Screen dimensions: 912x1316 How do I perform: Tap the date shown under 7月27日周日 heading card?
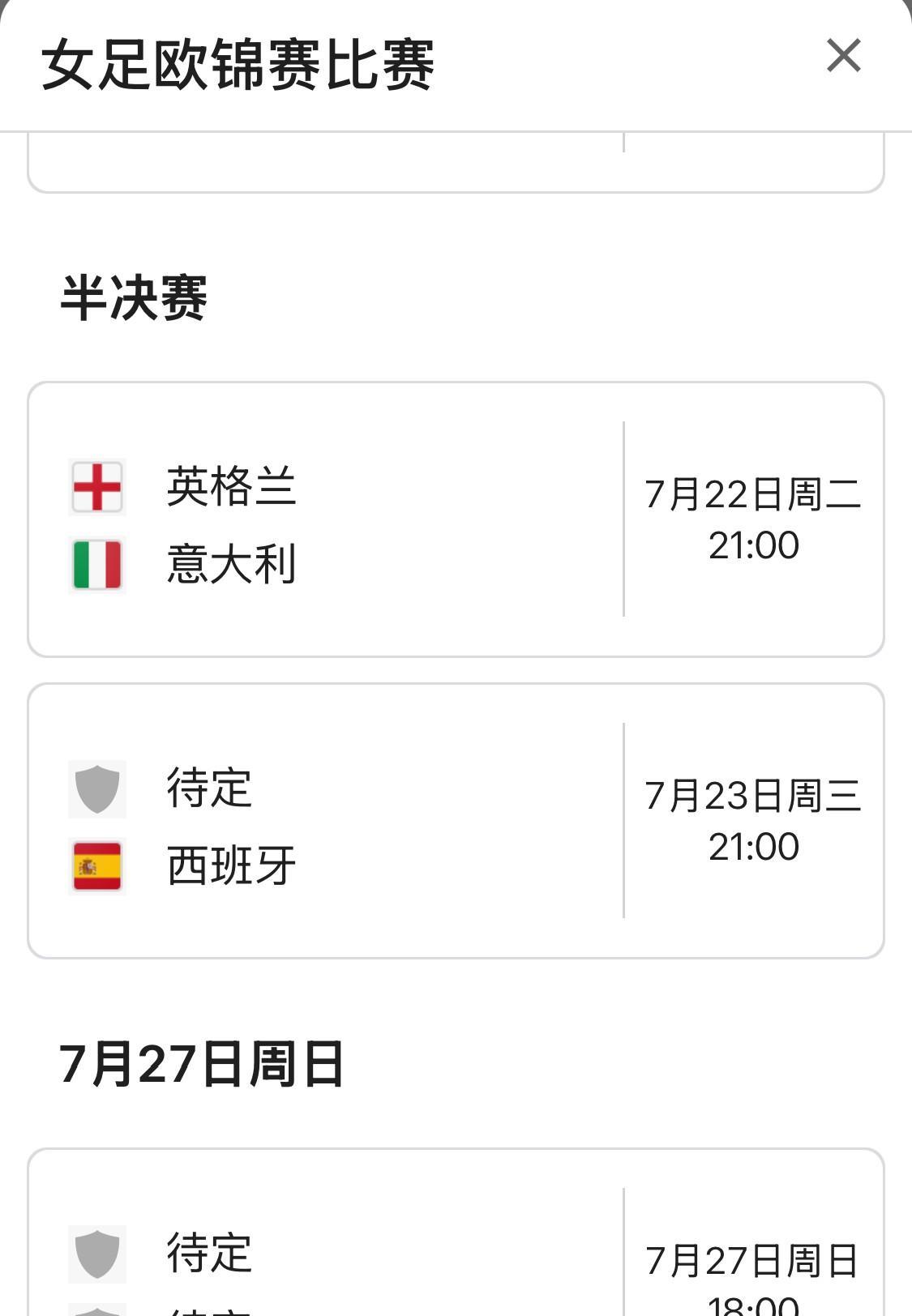(751, 1261)
